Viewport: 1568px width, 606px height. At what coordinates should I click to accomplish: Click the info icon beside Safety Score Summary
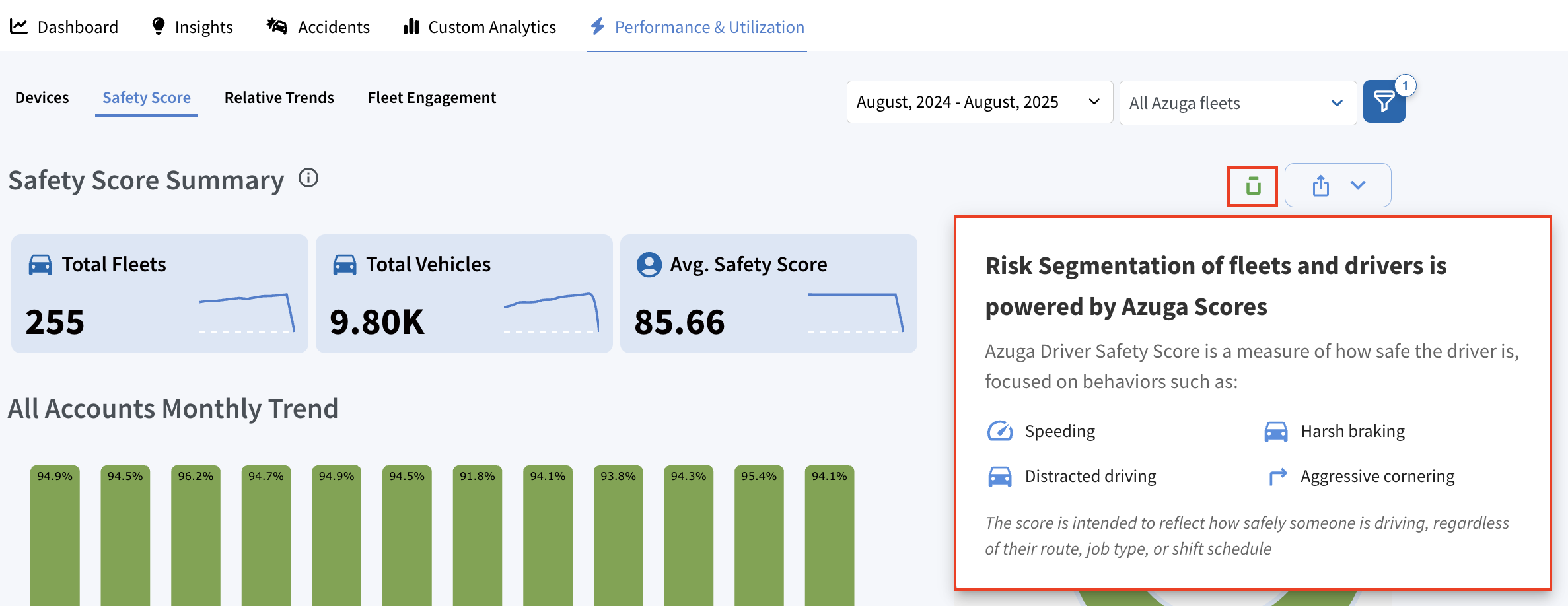point(308,178)
